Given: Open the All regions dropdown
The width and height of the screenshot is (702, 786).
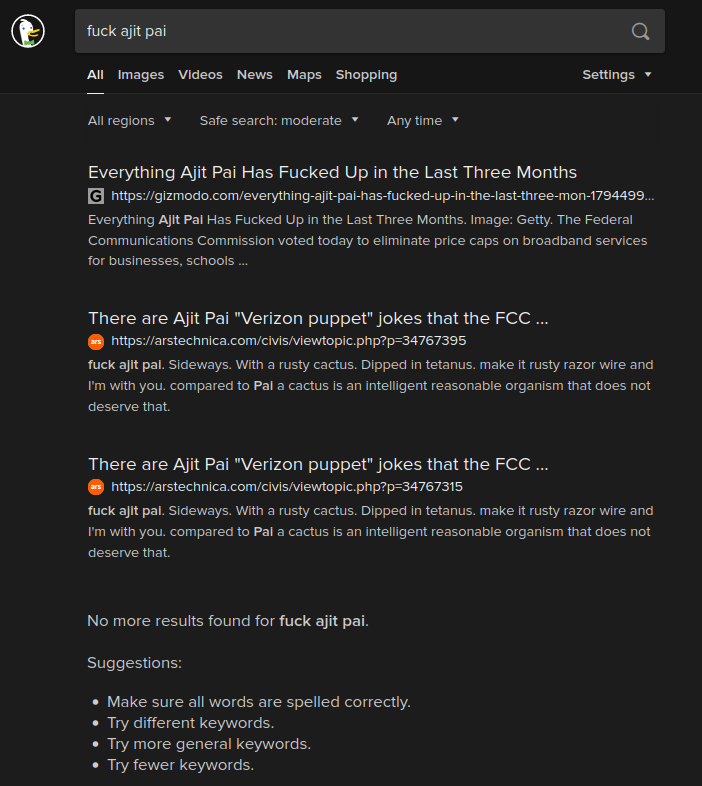Looking at the screenshot, I should tap(129, 121).
